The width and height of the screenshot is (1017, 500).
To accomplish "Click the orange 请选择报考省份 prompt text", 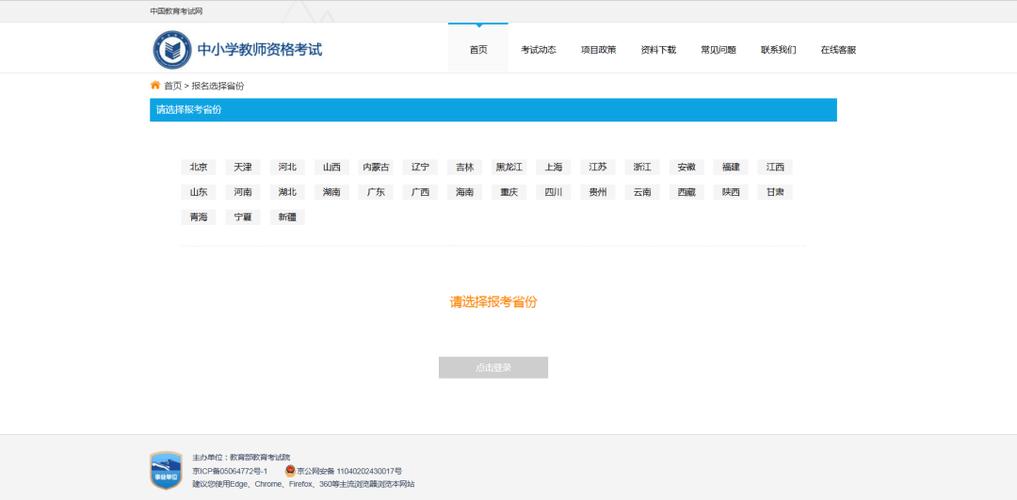I will [x=494, y=302].
